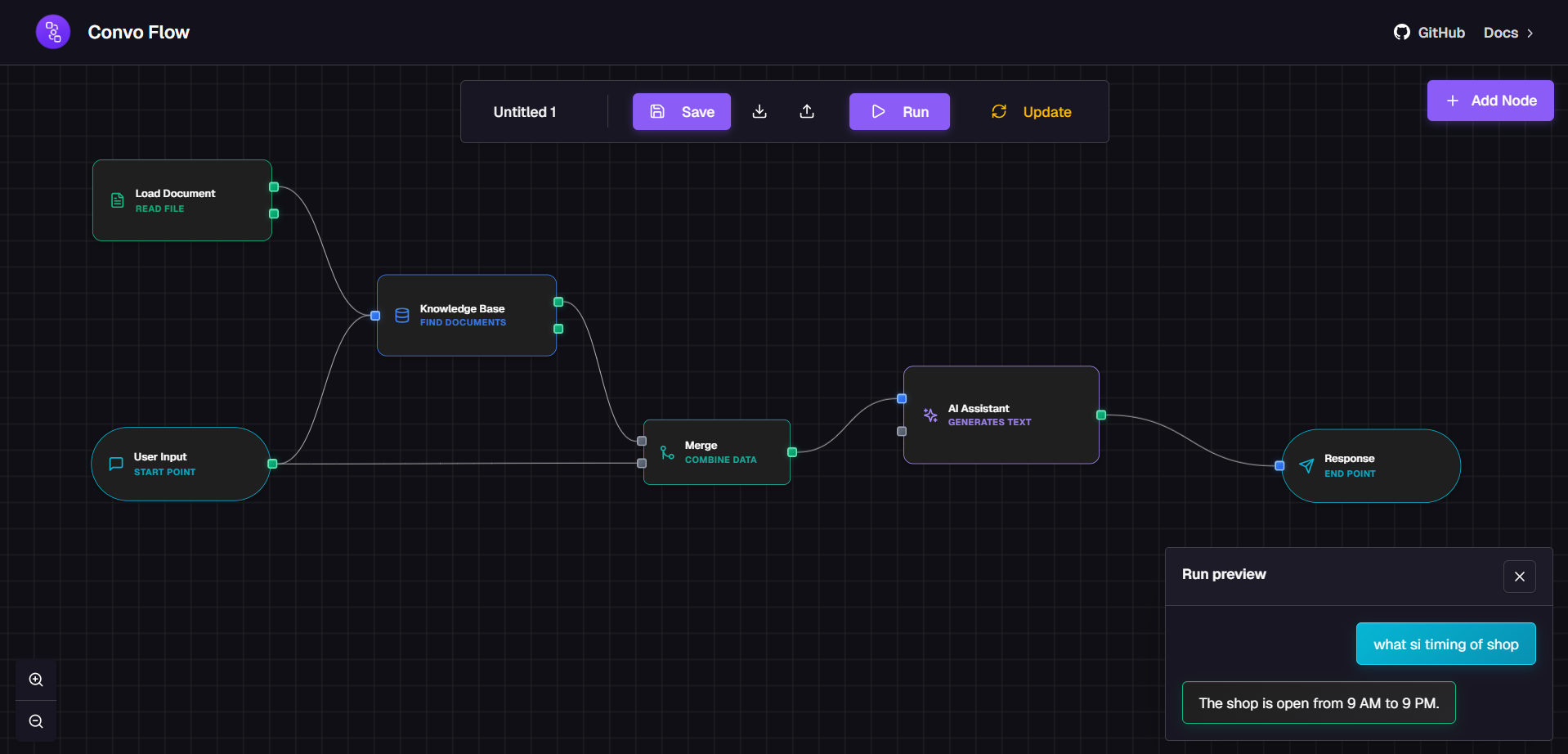Expand the Docs menu via its chevron
The image size is (1568, 754).
tap(1532, 33)
